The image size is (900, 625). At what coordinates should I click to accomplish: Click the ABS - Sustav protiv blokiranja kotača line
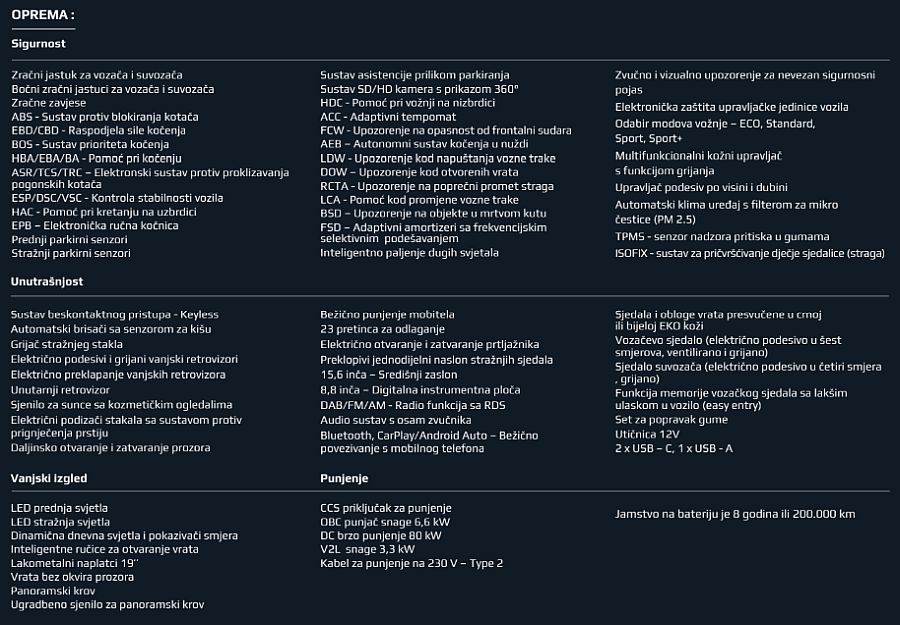(105, 117)
